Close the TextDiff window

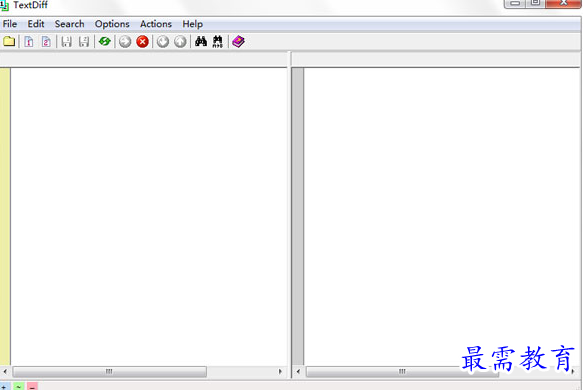coord(564,3)
